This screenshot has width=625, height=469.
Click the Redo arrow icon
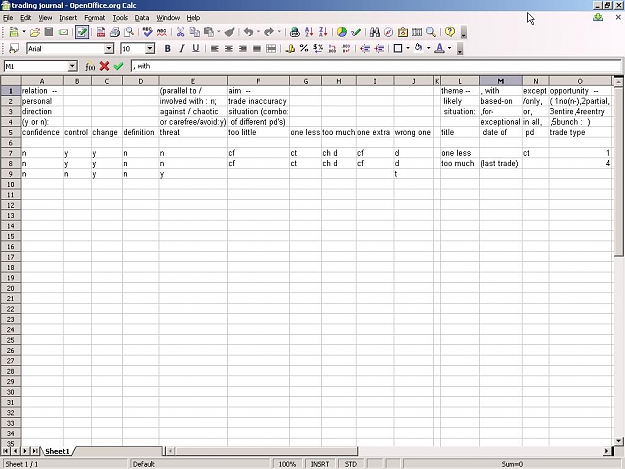pos(269,32)
